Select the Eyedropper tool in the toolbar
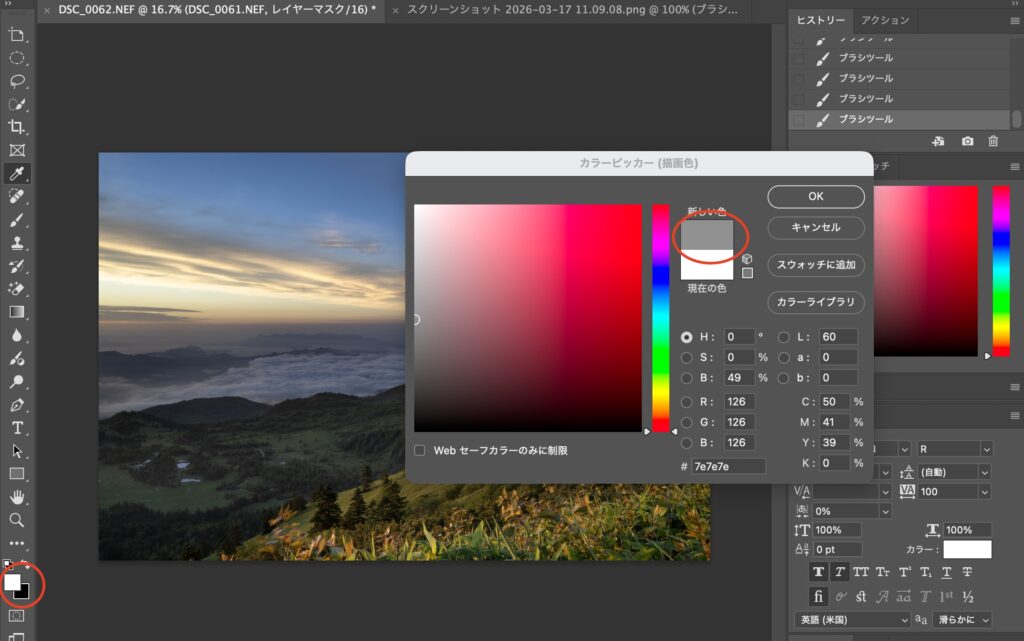 pos(17,174)
